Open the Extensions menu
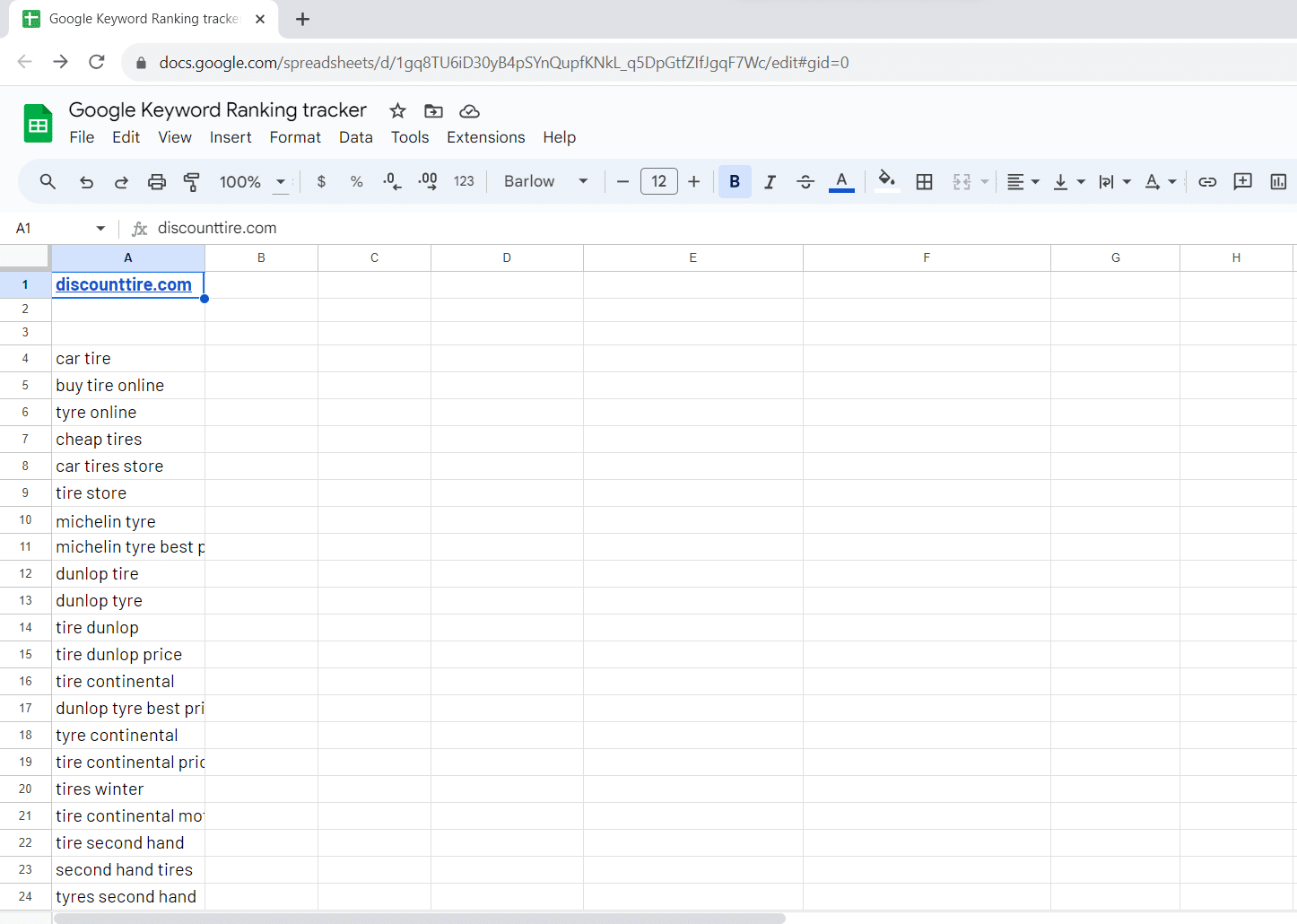Image resolution: width=1297 pixels, height=924 pixels. 485,137
